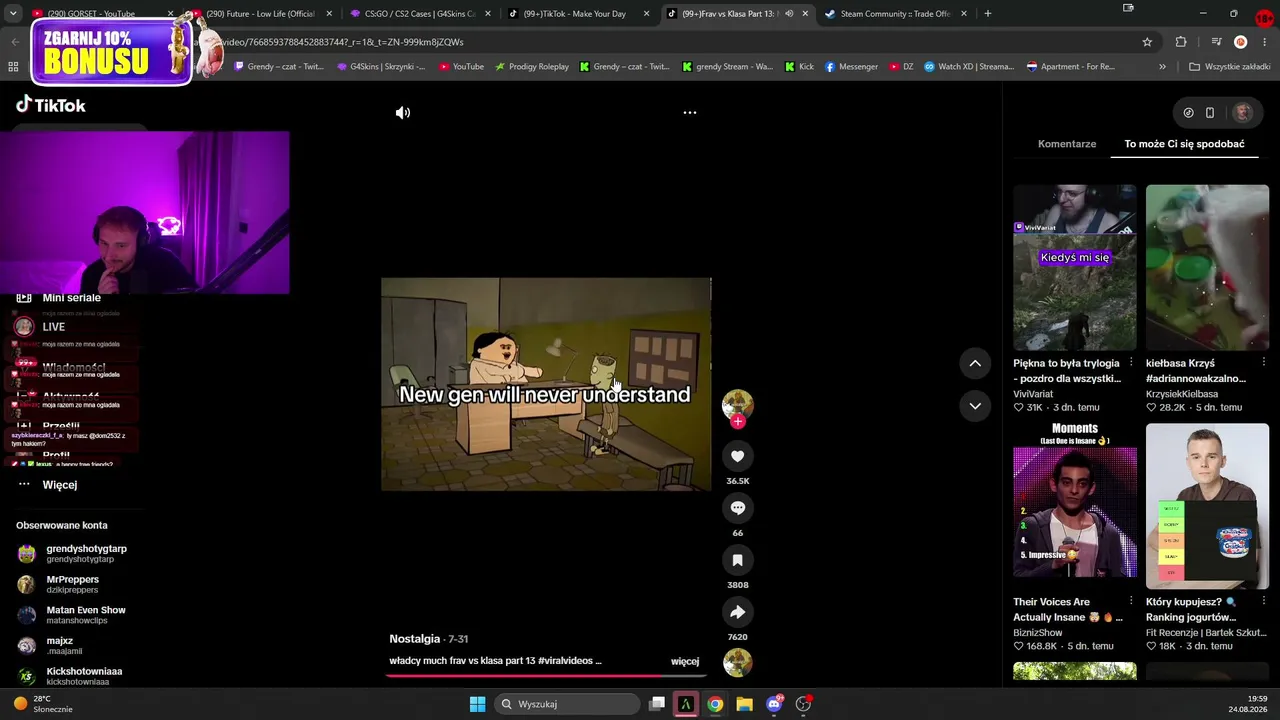Image resolution: width=1280 pixels, height=720 pixels.
Task: Open the LIVE section in the sidebar
Action: pyautogui.click(x=41, y=327)
